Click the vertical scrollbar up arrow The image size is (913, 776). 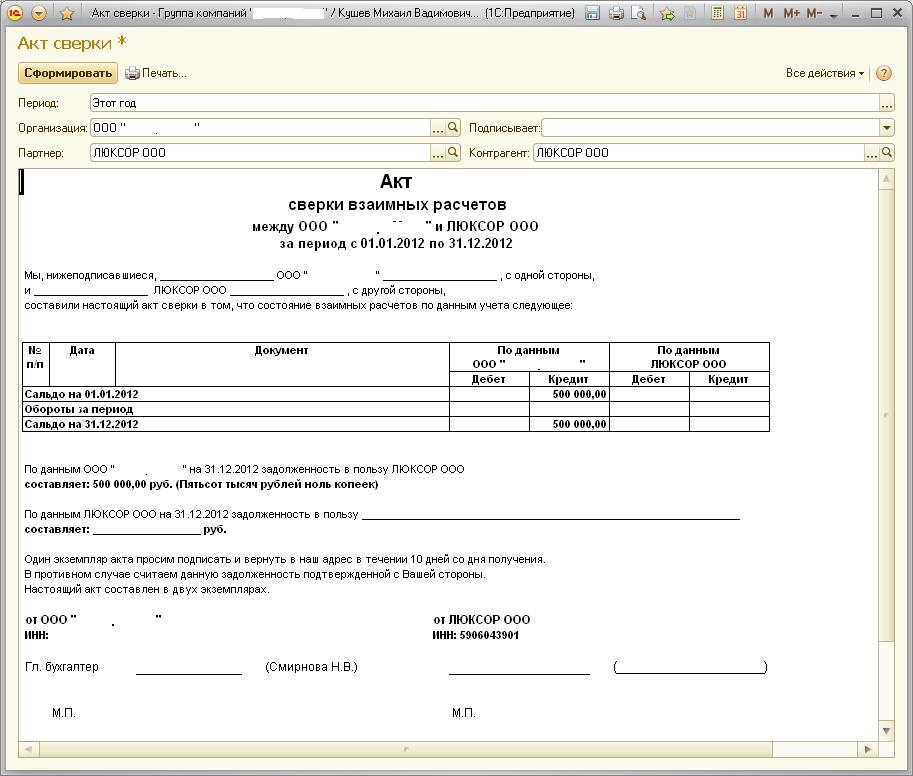886,179
